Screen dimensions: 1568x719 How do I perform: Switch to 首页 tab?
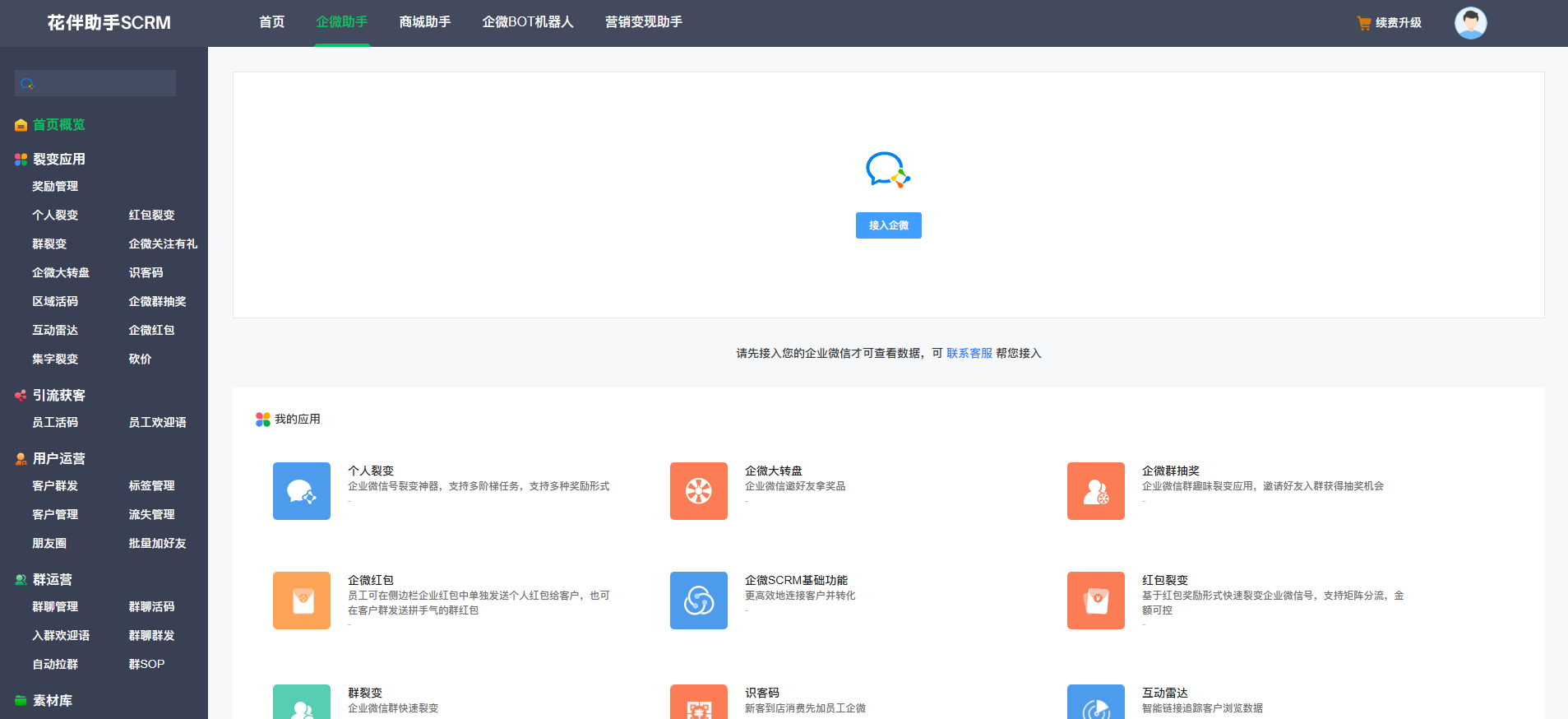(x=272, y=22)
